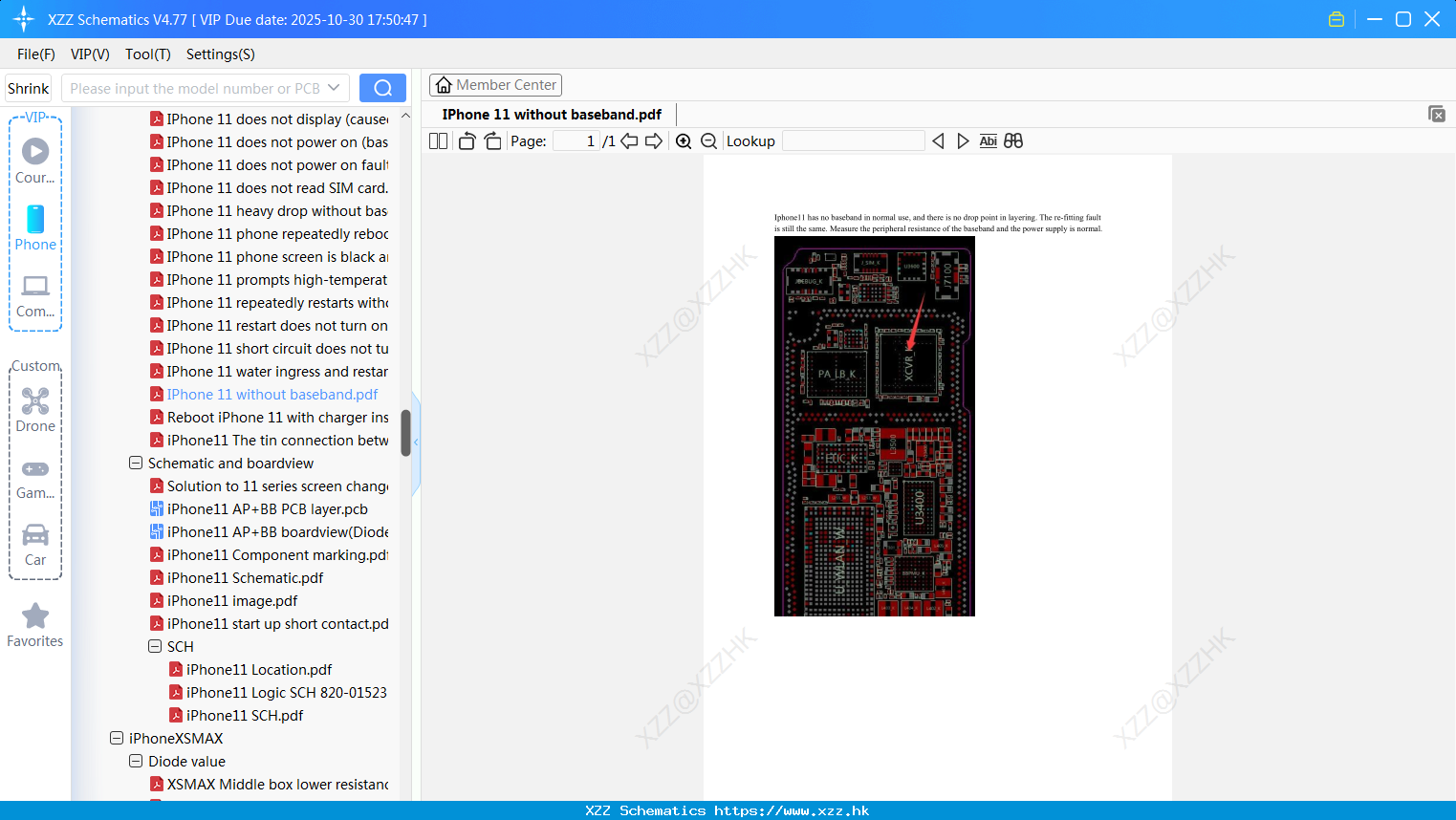Close the PDF tab with top-right icon
Image resolution: width=1456 pixels, height=820 pixels.
1436,114
